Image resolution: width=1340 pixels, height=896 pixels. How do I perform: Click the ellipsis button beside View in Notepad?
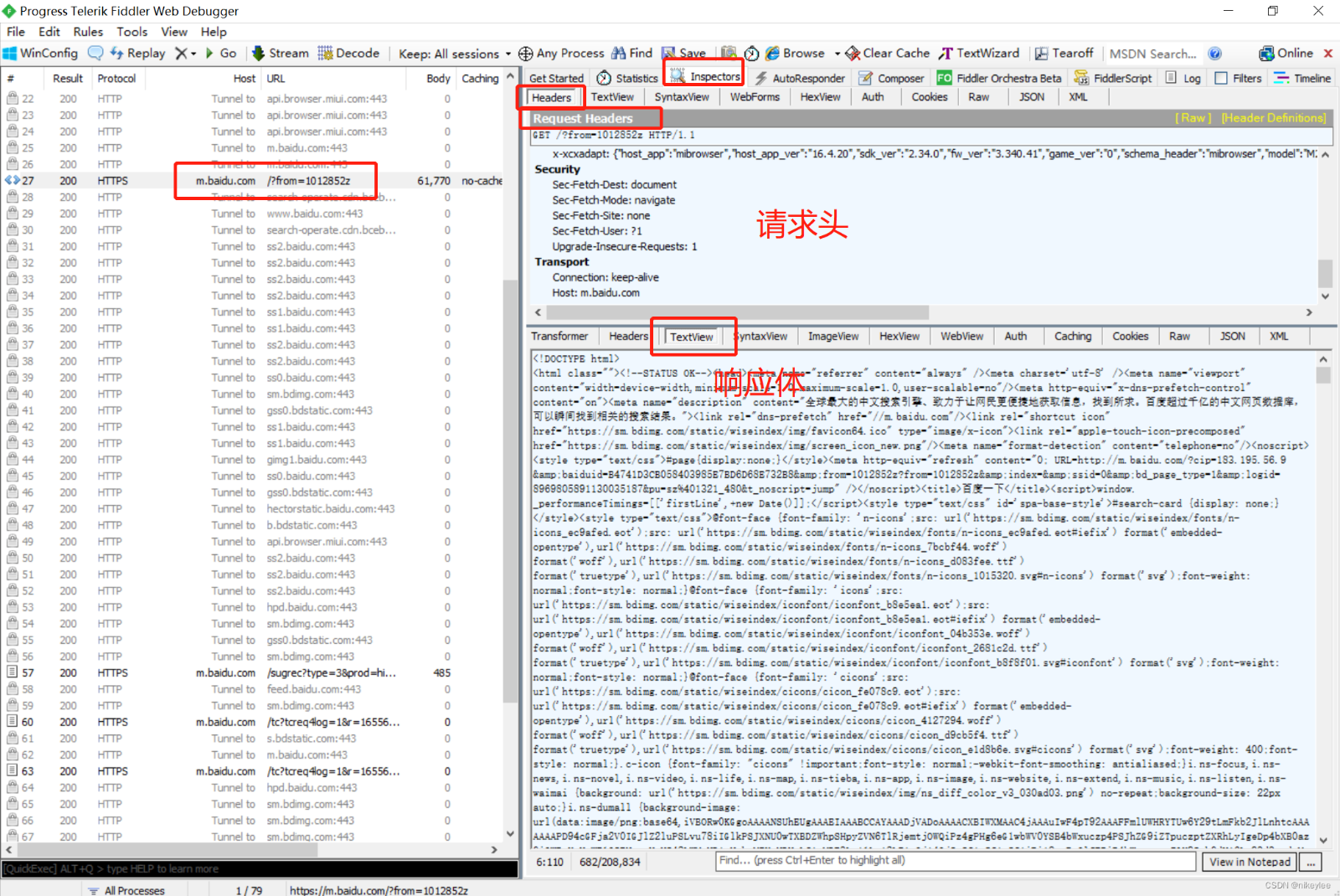1311,862
